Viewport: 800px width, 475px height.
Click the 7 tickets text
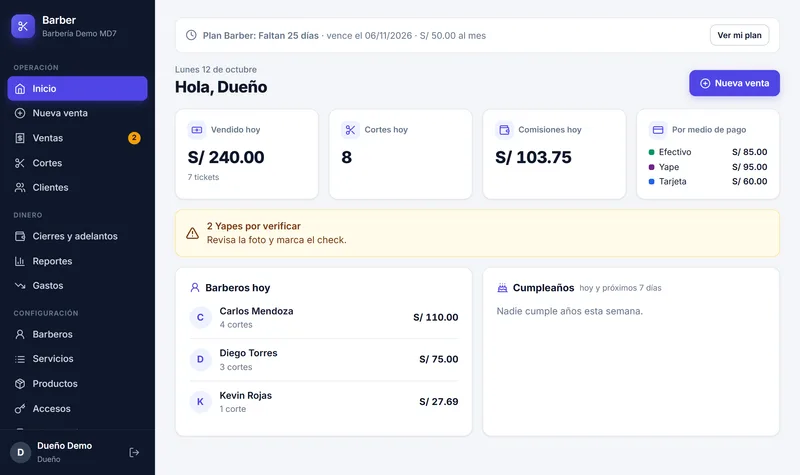[203, 177]
